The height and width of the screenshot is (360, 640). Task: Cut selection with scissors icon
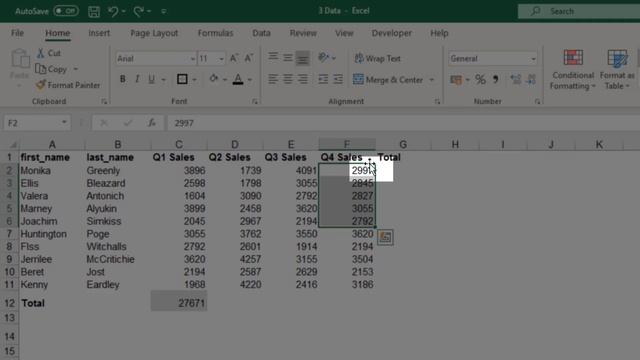41,53
